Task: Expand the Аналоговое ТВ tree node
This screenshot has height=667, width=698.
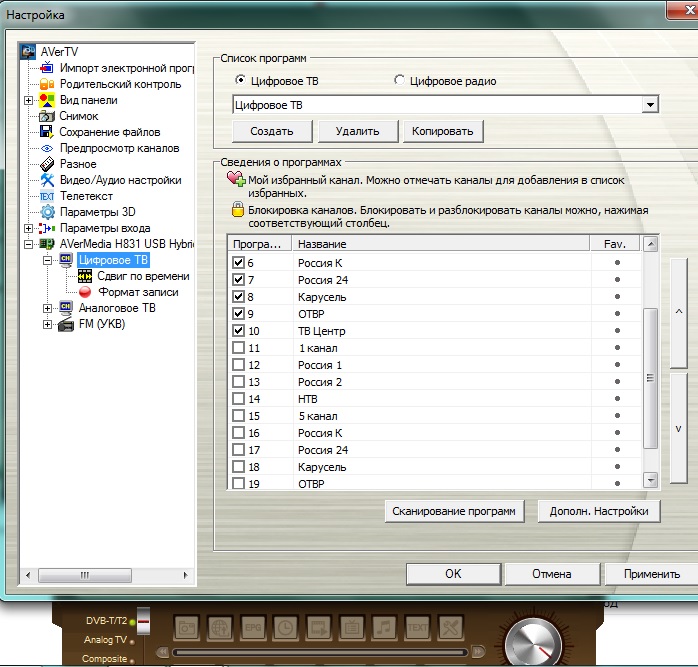Action: 47,308
